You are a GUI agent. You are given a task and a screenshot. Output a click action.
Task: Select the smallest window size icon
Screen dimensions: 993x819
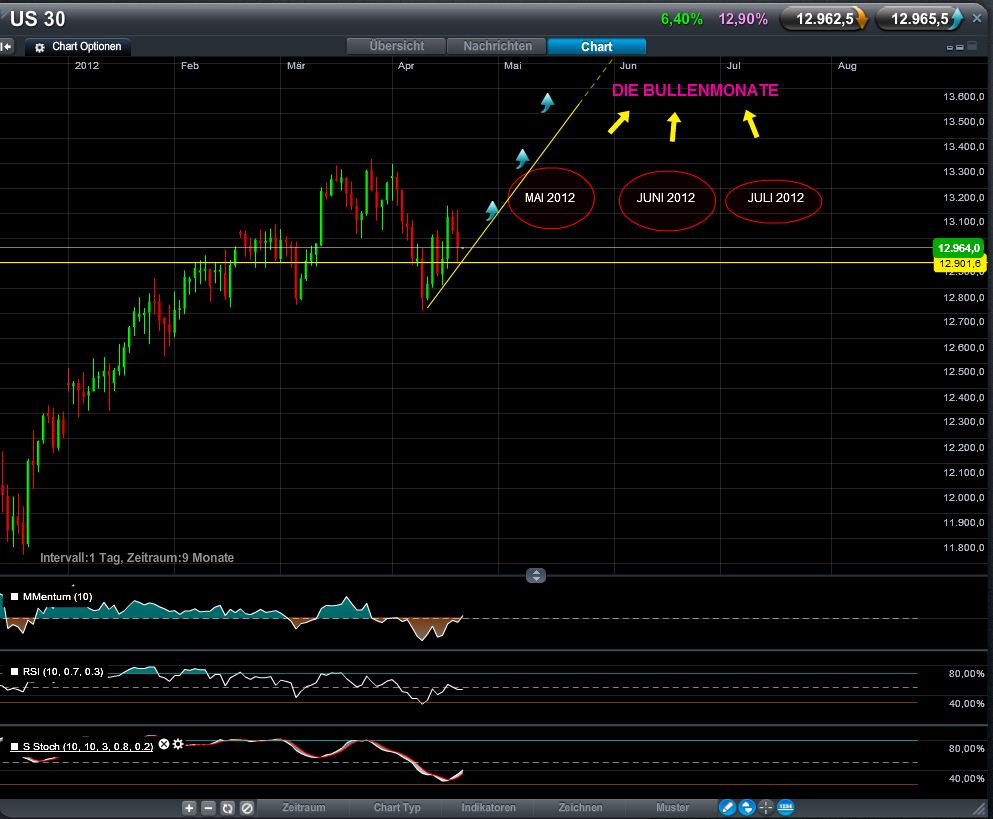pyautogui.click(x=950, y=48)
